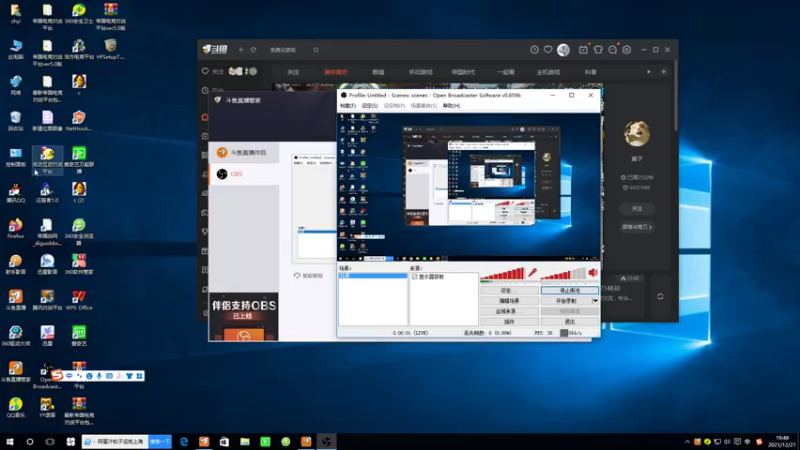Screen dimensions: 800x450
Task: Click the OBS preview area
Action: [468, 186]
